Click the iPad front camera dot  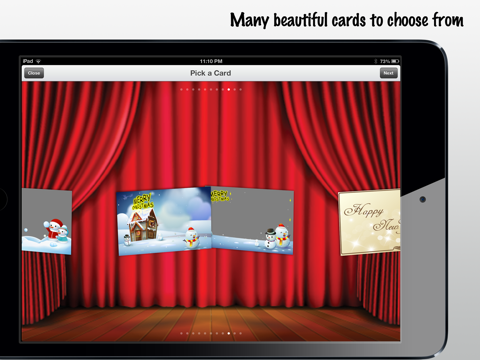423,199
